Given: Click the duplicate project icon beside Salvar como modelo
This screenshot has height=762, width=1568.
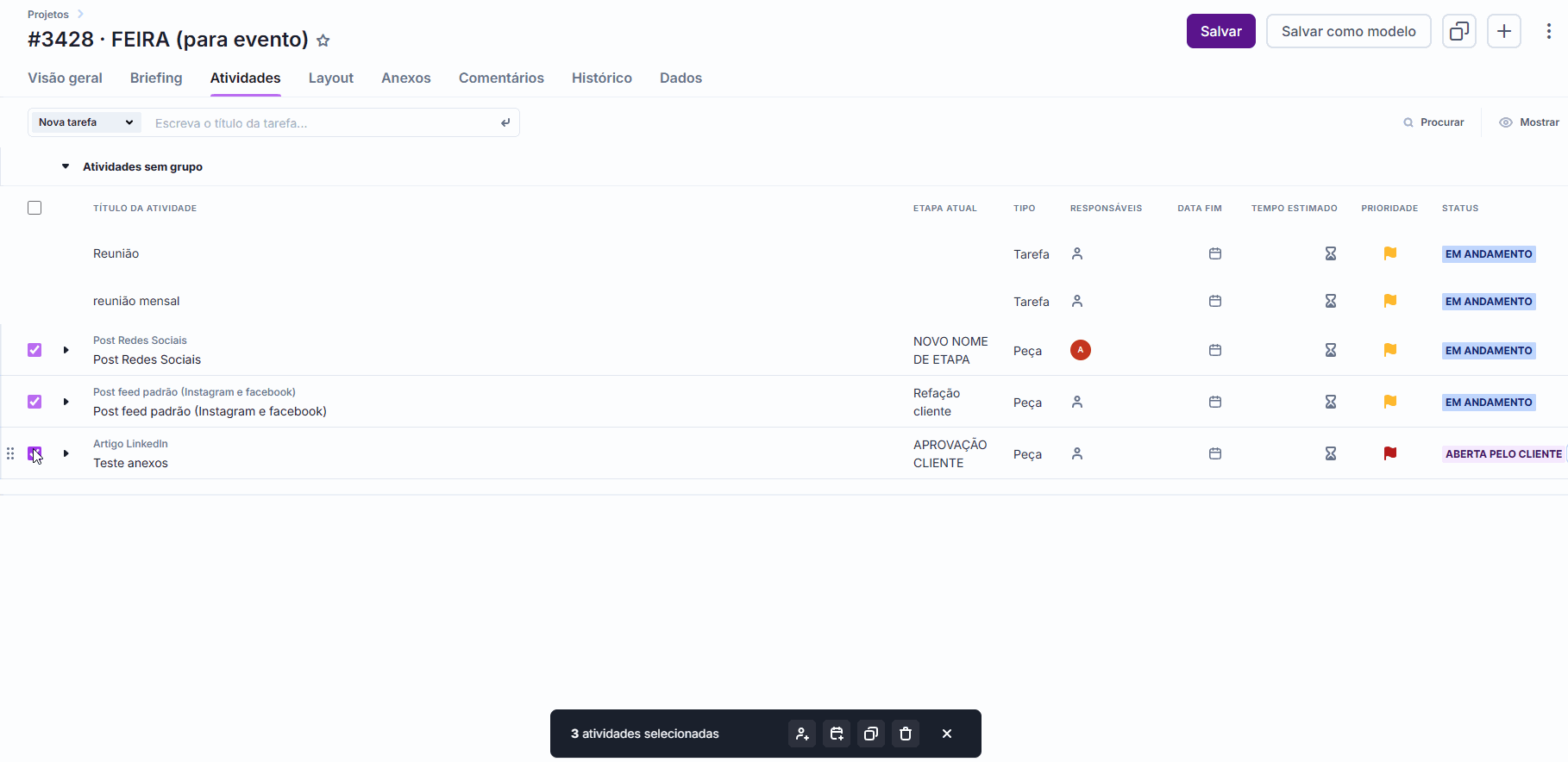Looking at the screenshot, I should pyautogui.click(x=1459, y=31).
